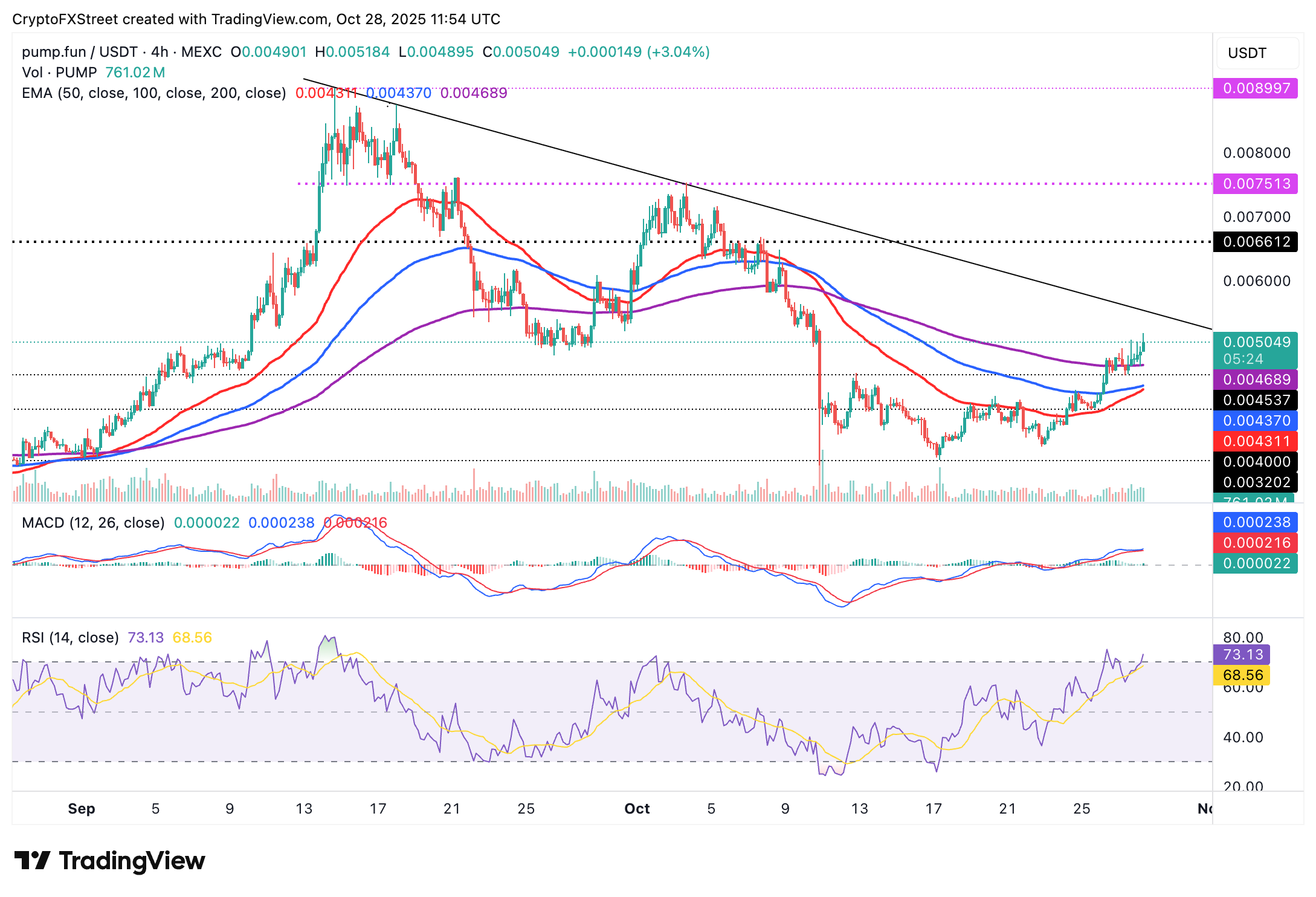Click the red 0.004311 EMA price tag

pyautogui.click(x=1256, y=441)
